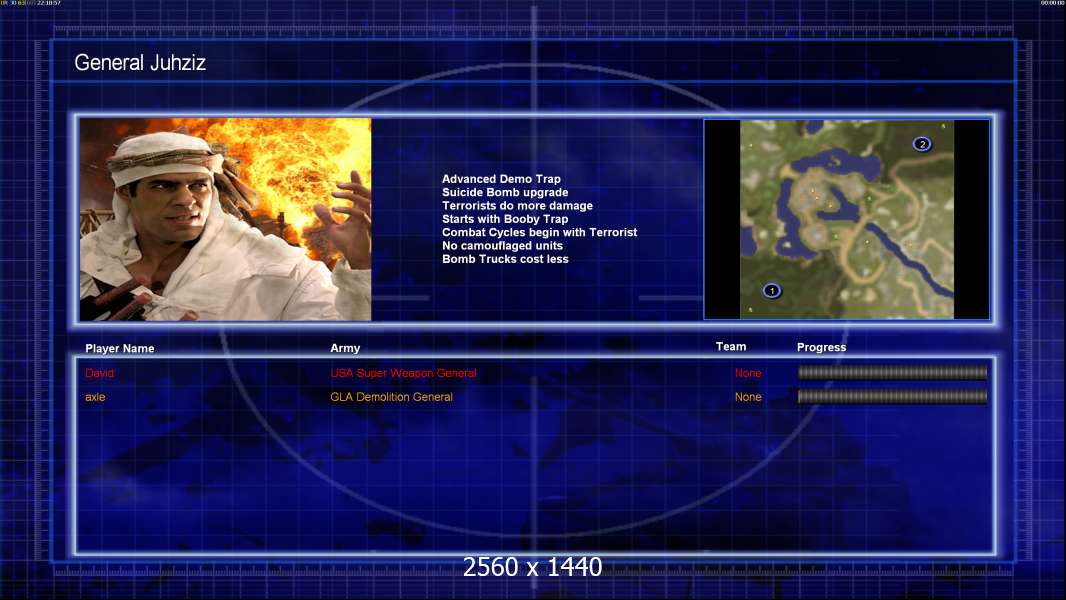Click axle's team value 'None'
Image resolution: width=1066 pixels, height=600 pixels.
pos(748,397)
